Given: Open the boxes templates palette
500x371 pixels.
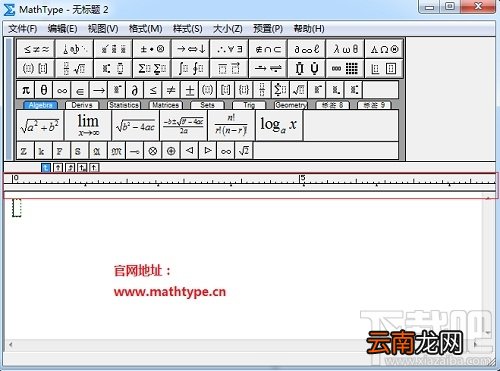Looking at the screenshot, I should 384,69.
